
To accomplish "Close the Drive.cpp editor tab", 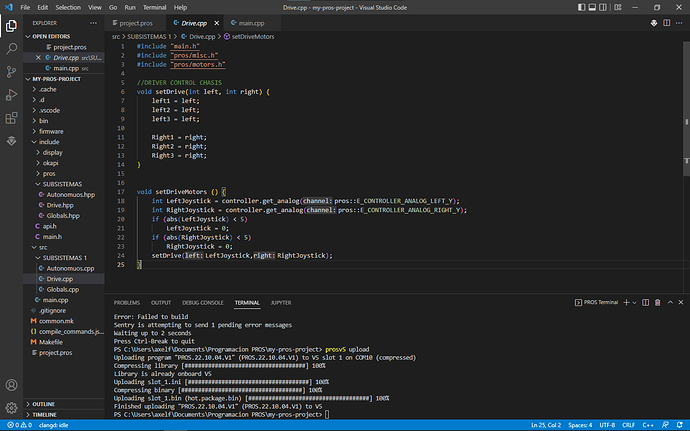I will 217,23.
